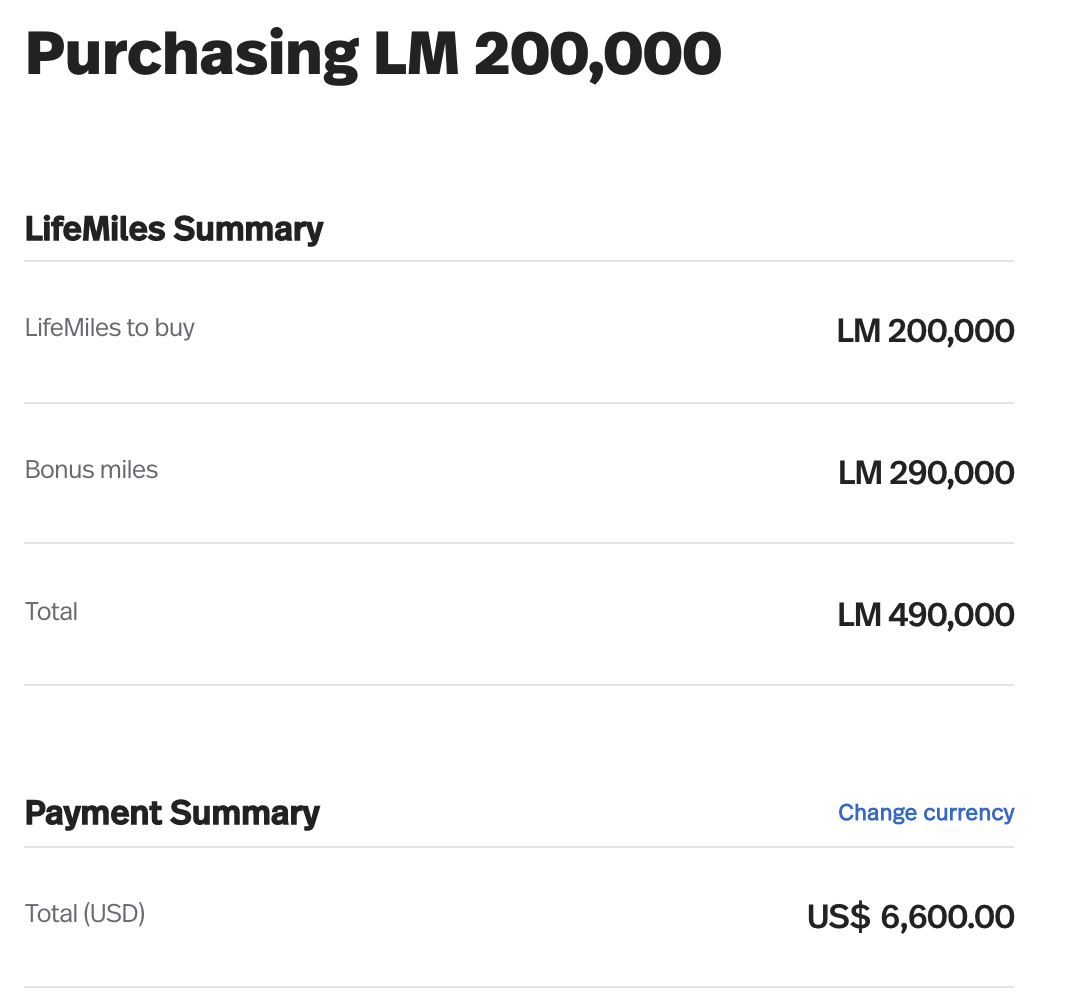Select the Bonus miles label

(x=91, y=470)
